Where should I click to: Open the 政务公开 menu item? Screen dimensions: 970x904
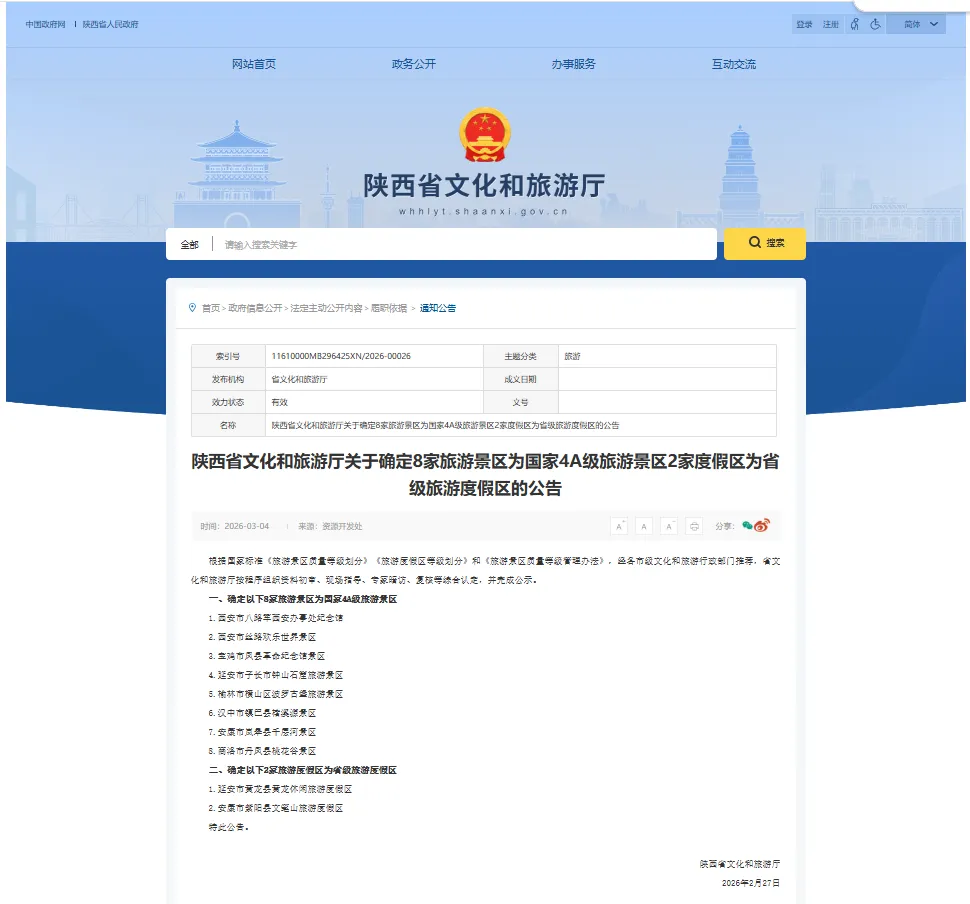click(x=414, y=64)
